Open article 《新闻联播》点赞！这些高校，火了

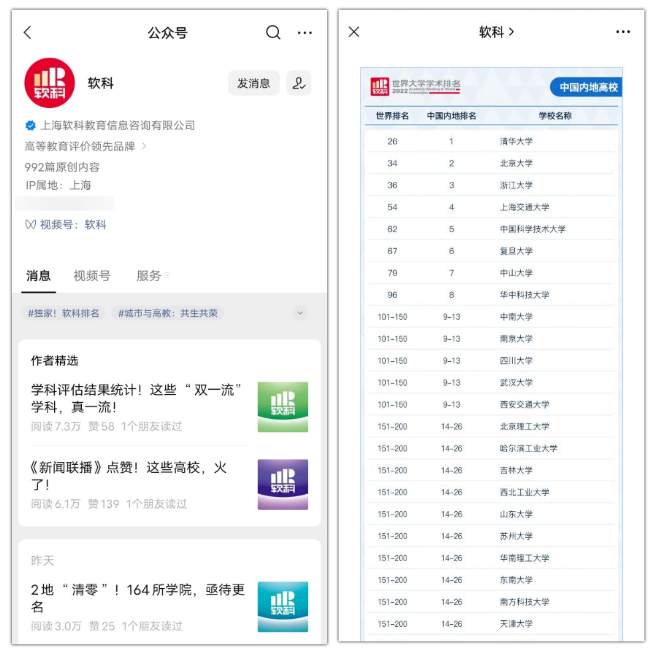129,475
